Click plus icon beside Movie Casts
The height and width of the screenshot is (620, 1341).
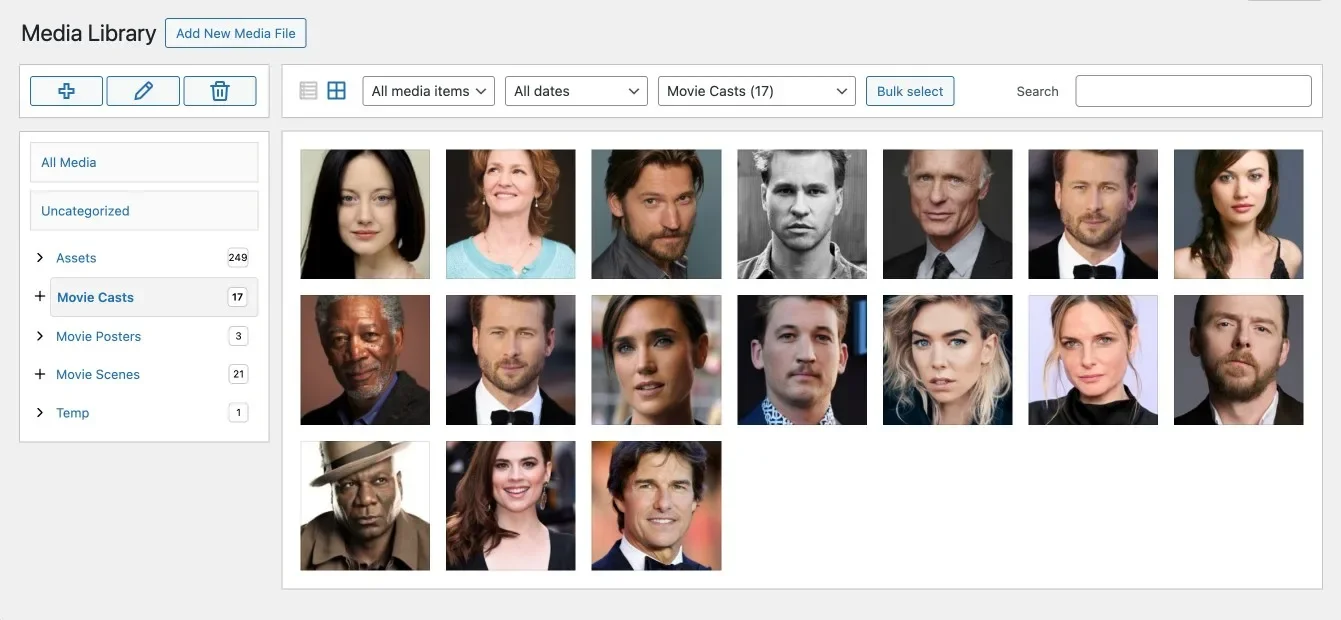(40, 297)
